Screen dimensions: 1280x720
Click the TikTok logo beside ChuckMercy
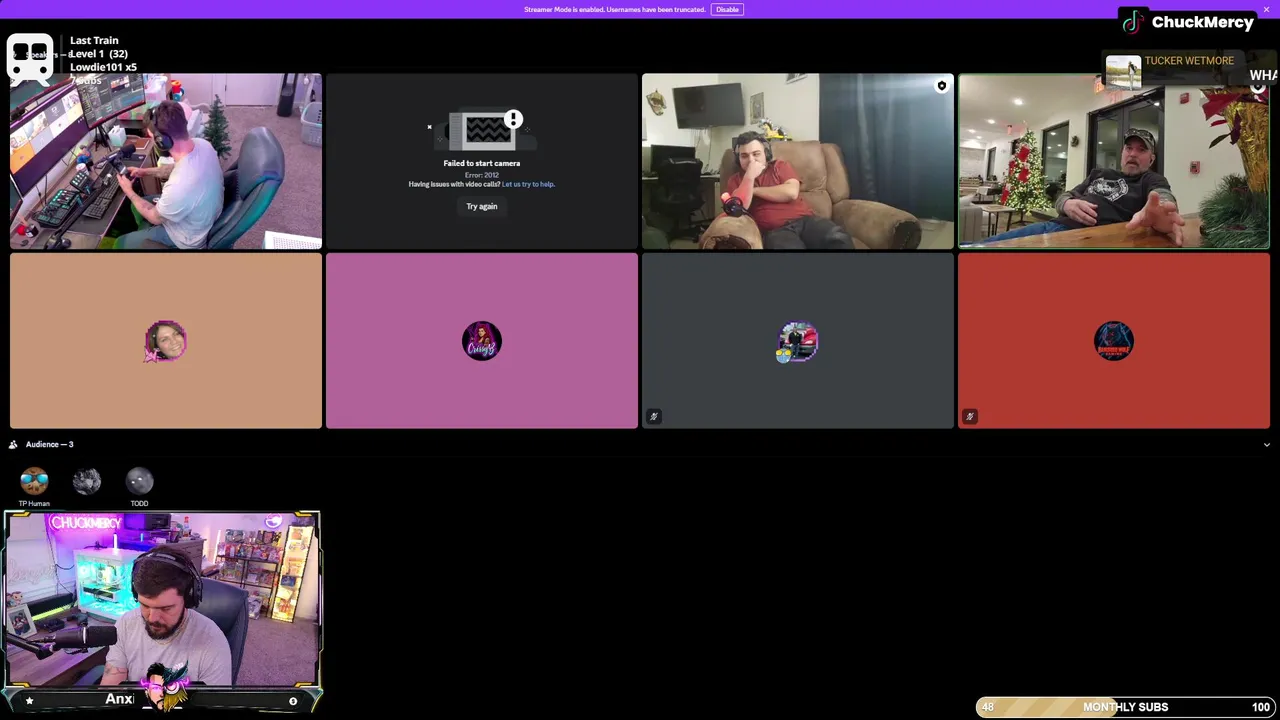pyautogui.click(x=1133, y=22)
